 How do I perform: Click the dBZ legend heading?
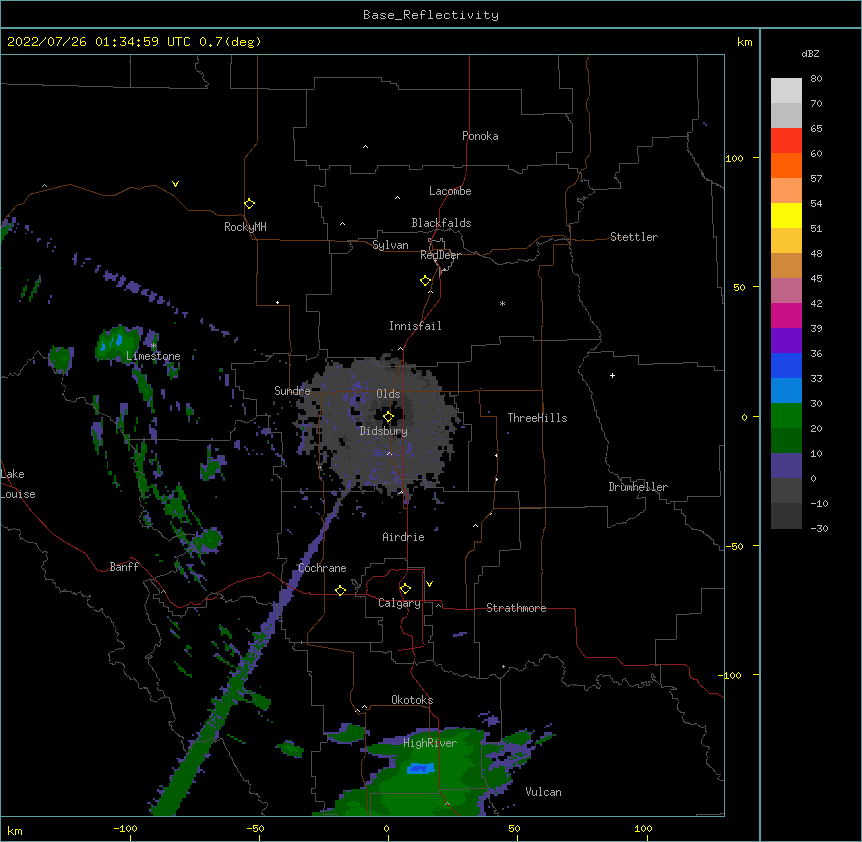(810, 54)
